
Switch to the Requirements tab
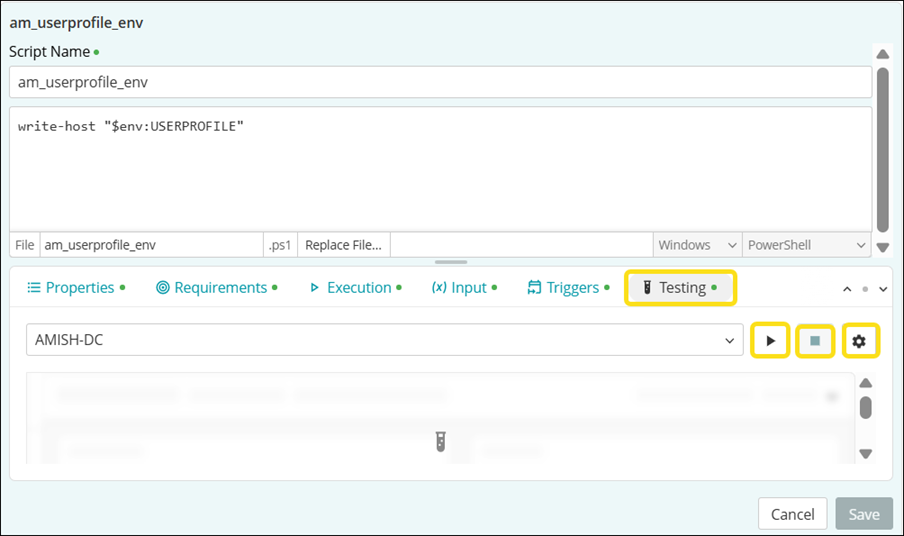tap(216, 288)
